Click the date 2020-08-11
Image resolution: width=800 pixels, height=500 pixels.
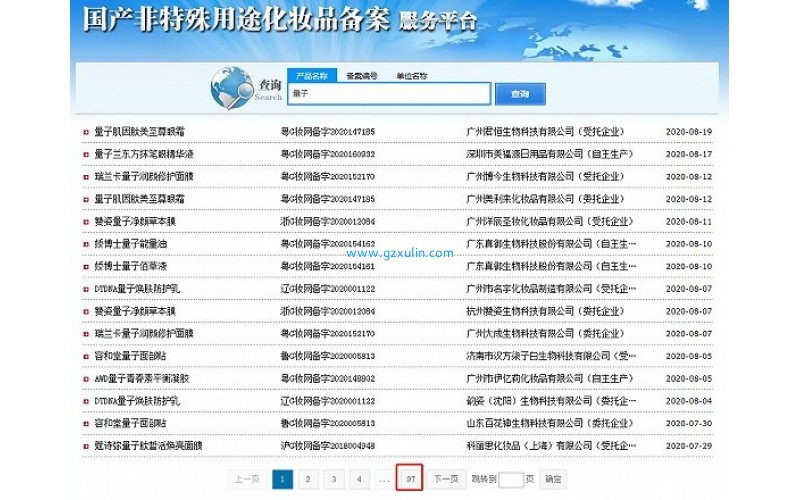click(x=689, y=221)
